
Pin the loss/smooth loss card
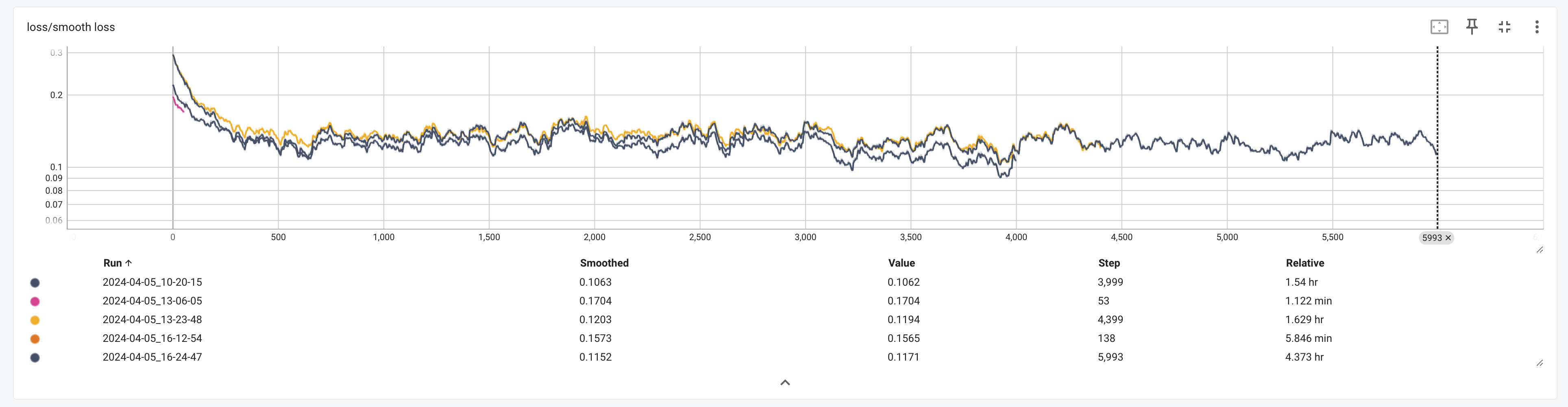[x=1472, y=27]
